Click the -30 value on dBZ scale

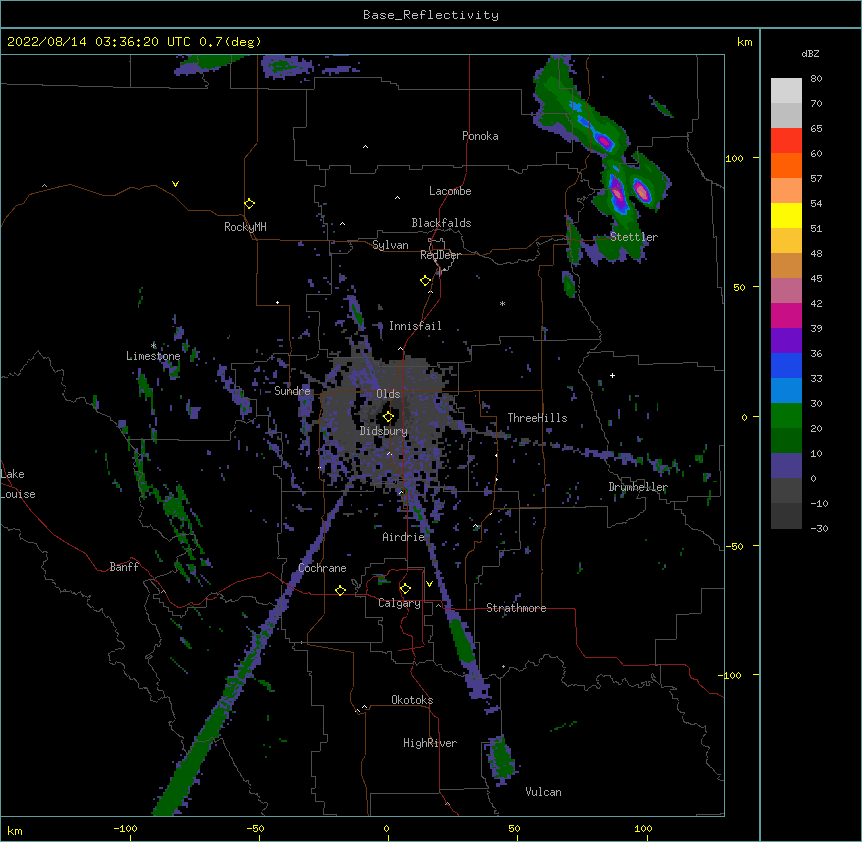819,528
